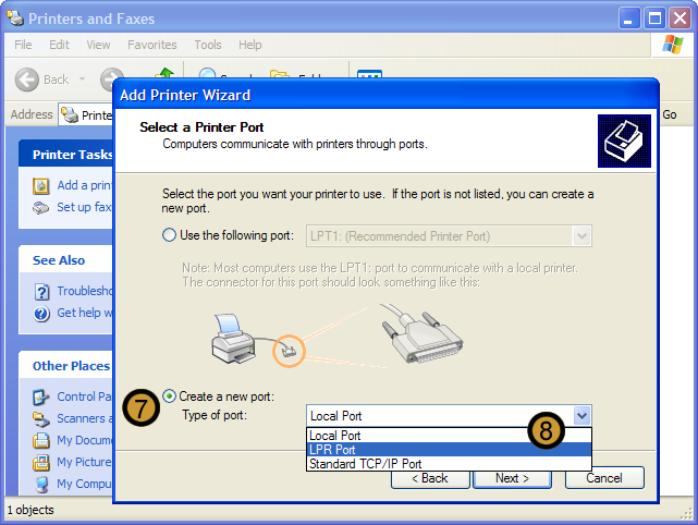Close the Printers and Faxes window

click(x=680, y=18)
